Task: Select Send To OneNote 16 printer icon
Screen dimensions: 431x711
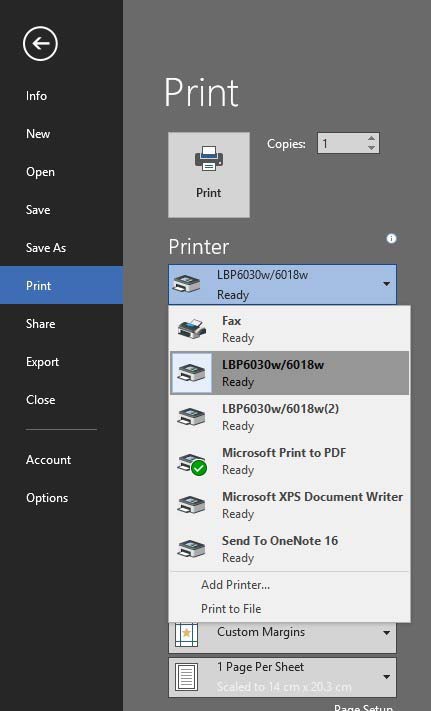Action: click(192, 549)
